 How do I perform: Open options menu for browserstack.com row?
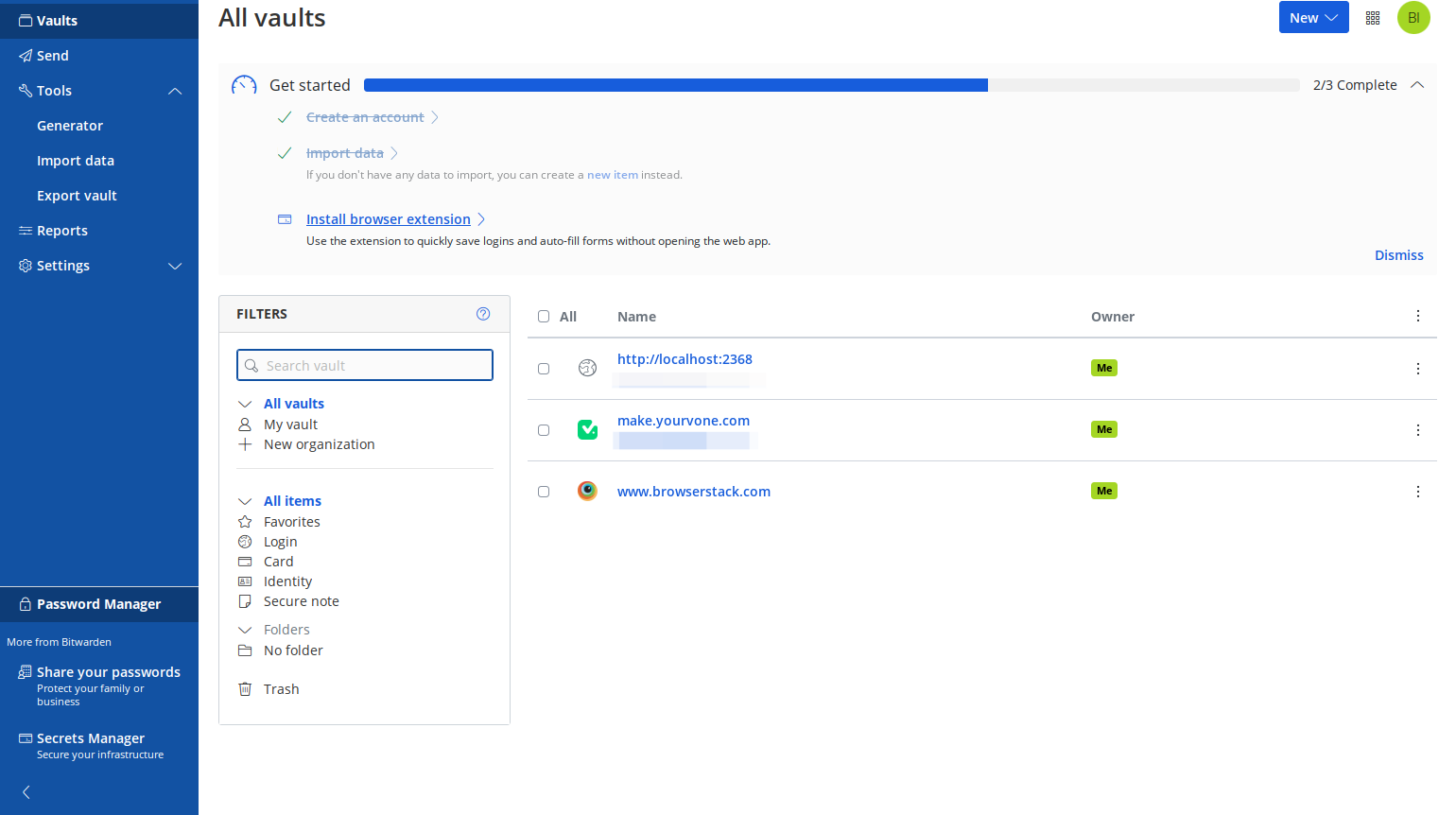point(1418,492)
